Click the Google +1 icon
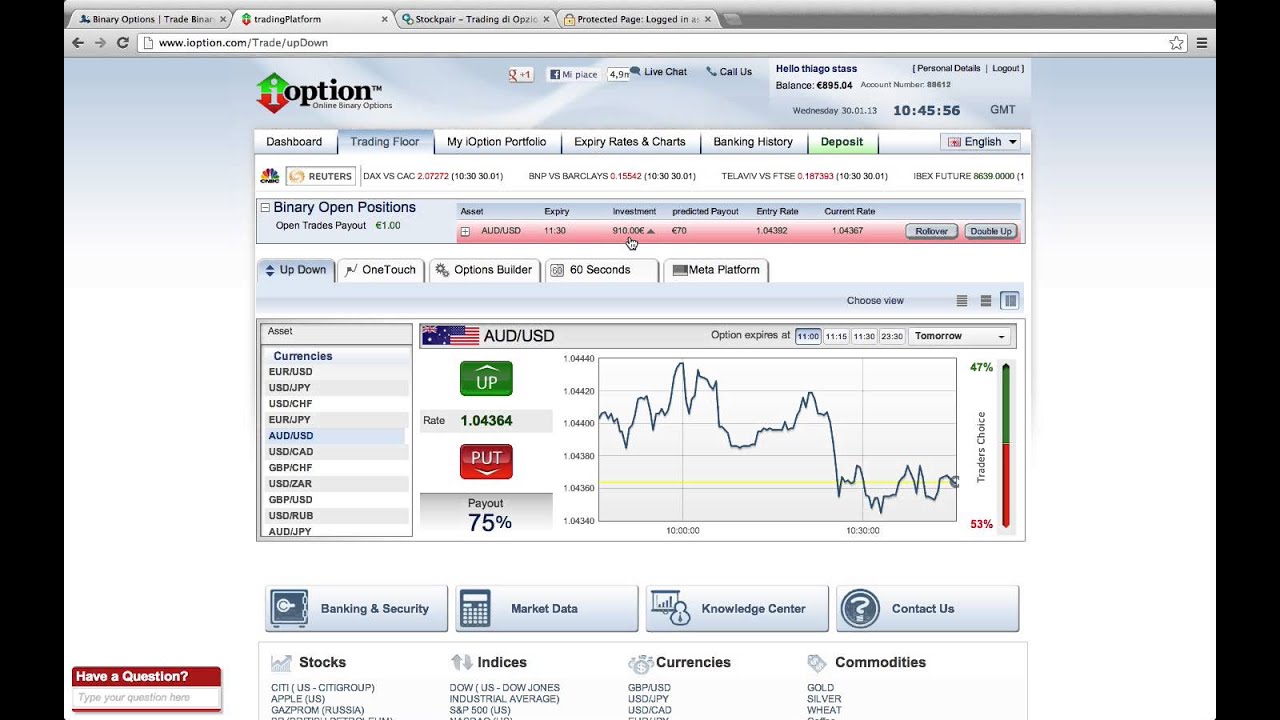 (521, 74)
